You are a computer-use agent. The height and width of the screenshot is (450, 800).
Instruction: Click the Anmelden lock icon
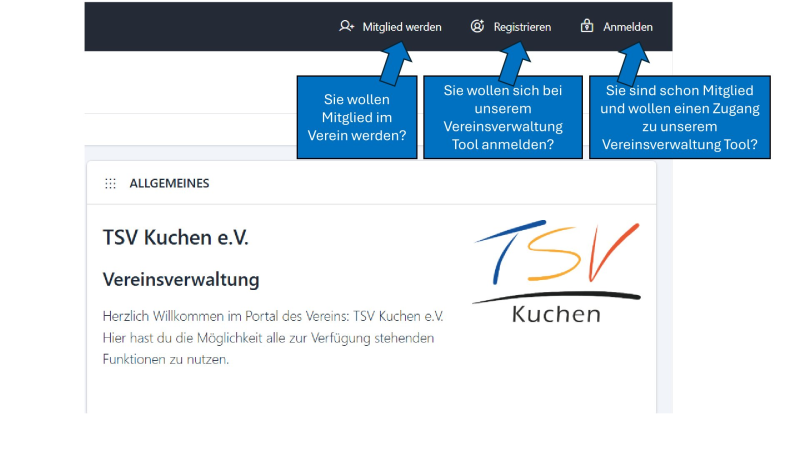(x=587, y=26)
